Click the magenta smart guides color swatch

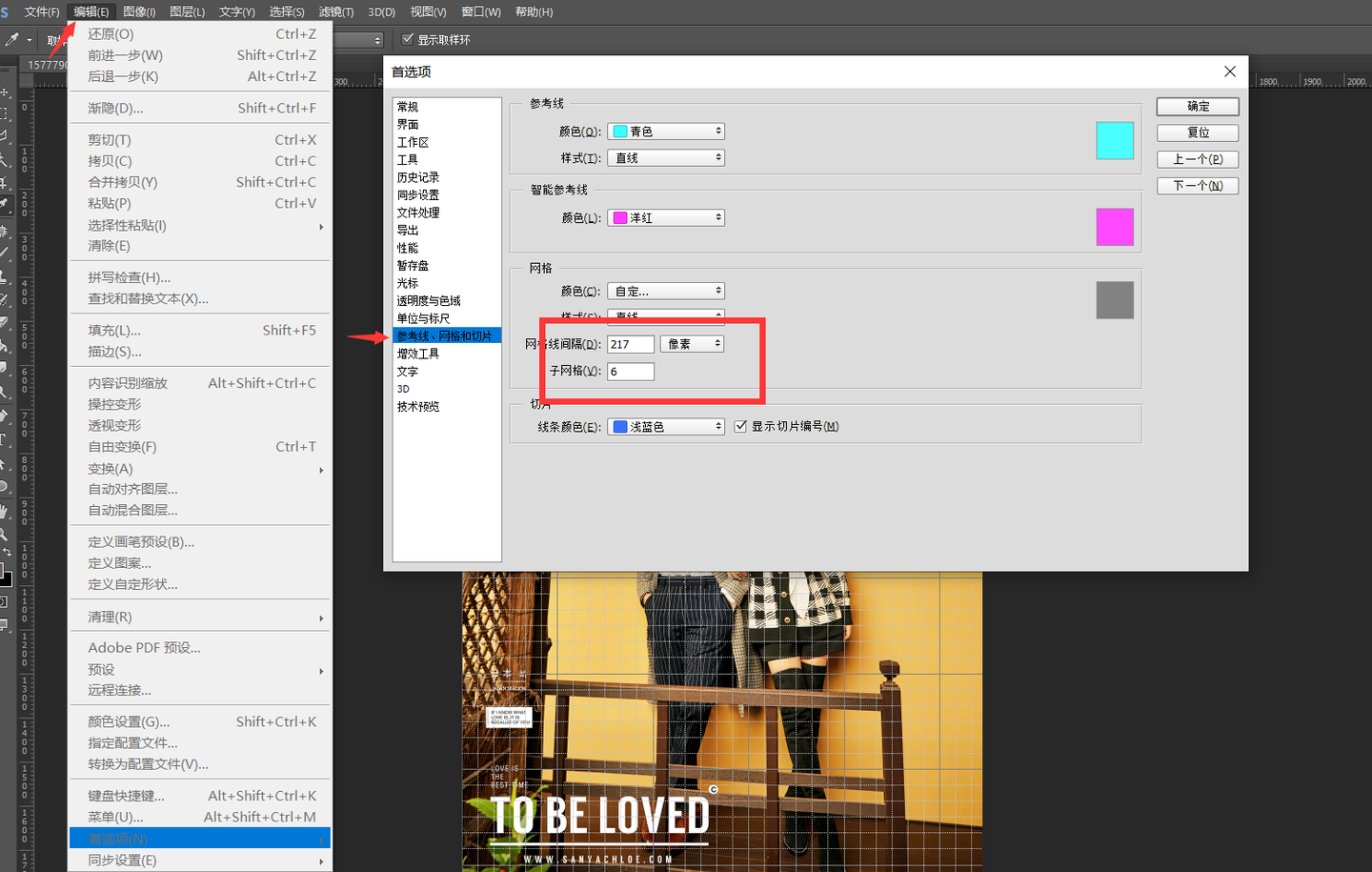point(1115,227)
